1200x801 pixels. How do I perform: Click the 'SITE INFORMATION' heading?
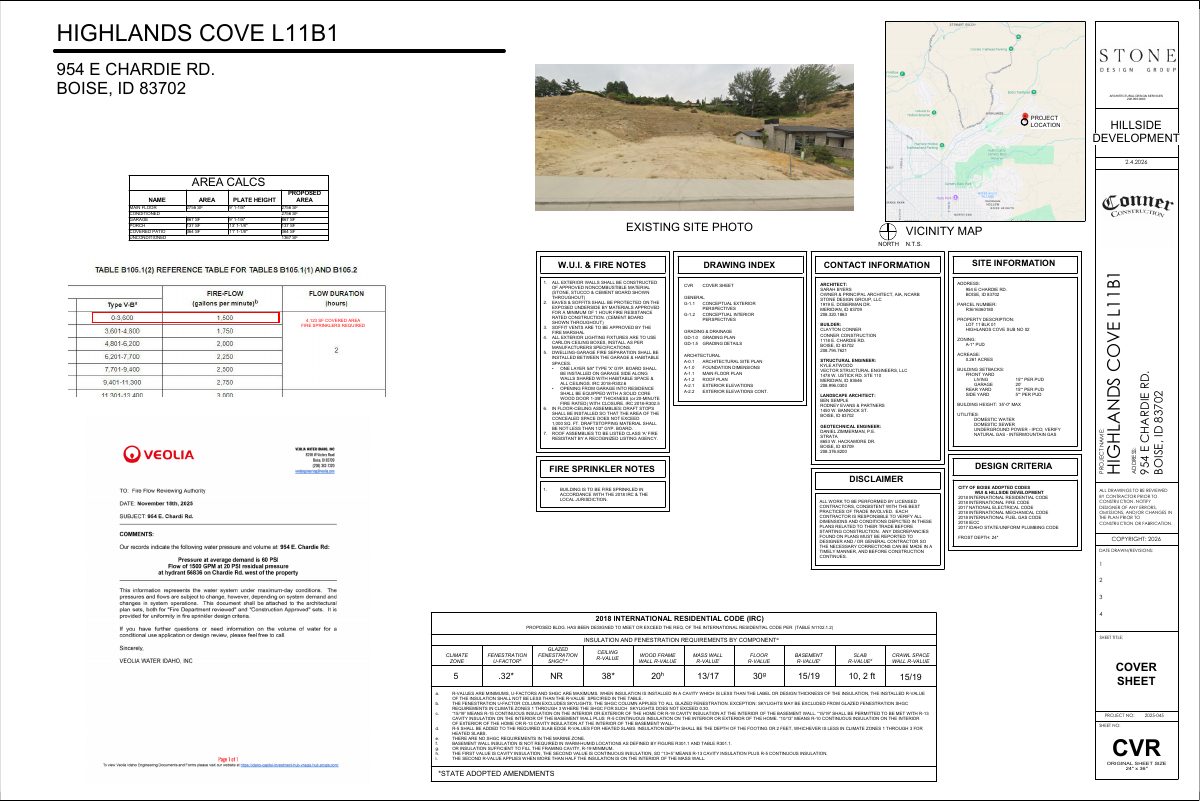1013,262
